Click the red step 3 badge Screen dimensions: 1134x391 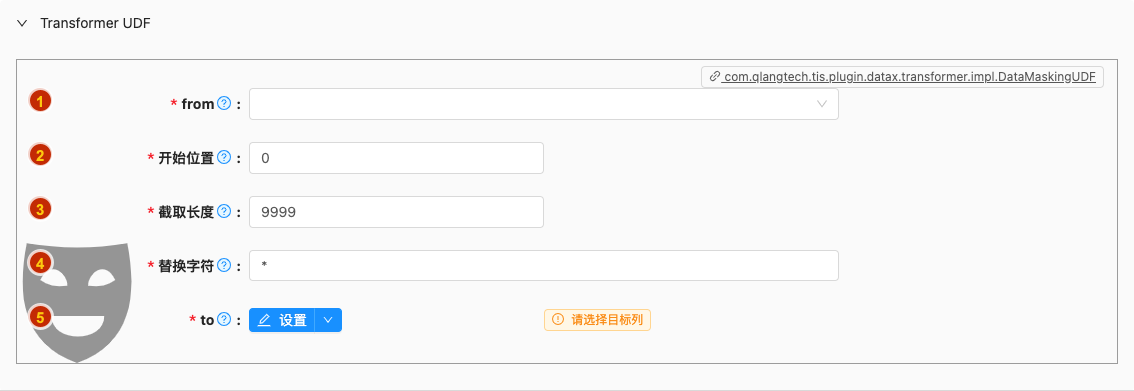click(40, 209)
